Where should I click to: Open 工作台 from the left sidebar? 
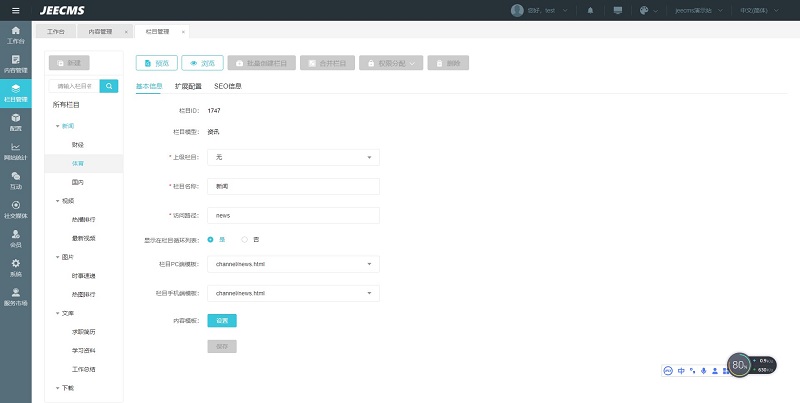tap(15, 38)
